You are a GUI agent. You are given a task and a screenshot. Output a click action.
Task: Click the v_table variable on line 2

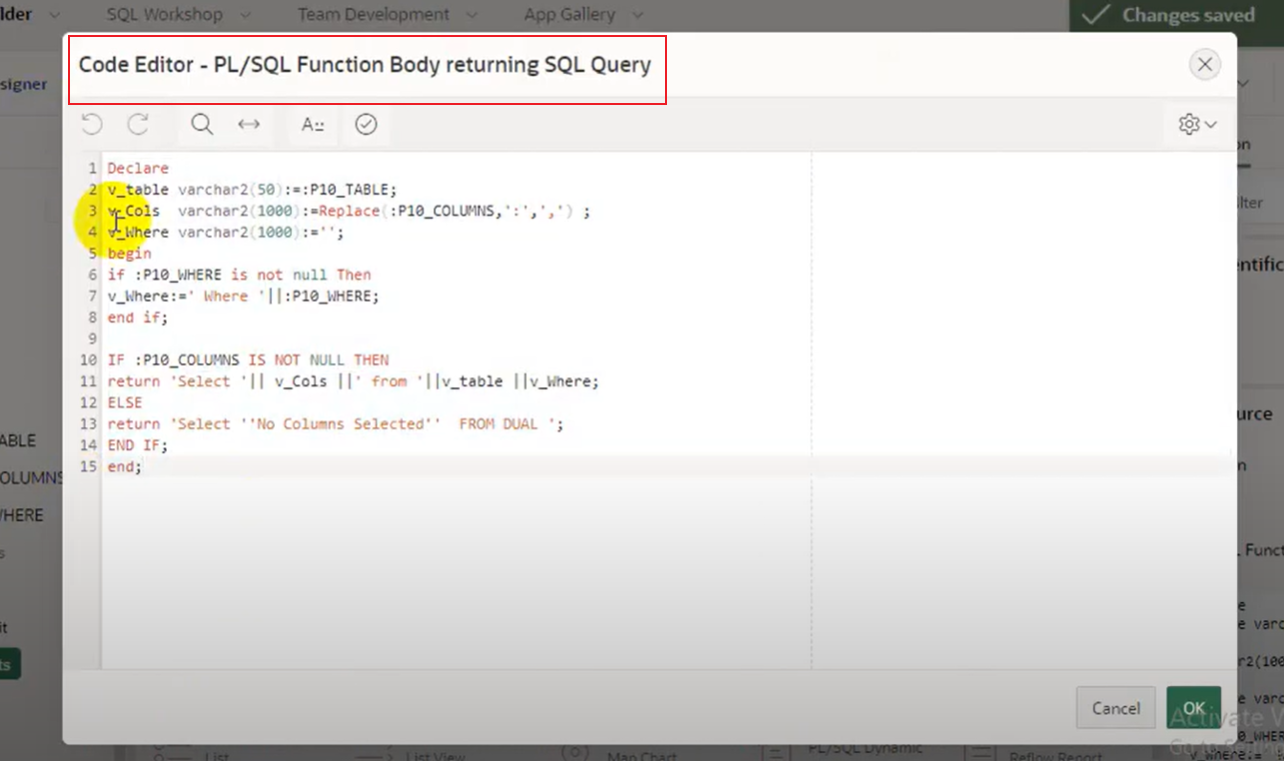coord(138,190)
